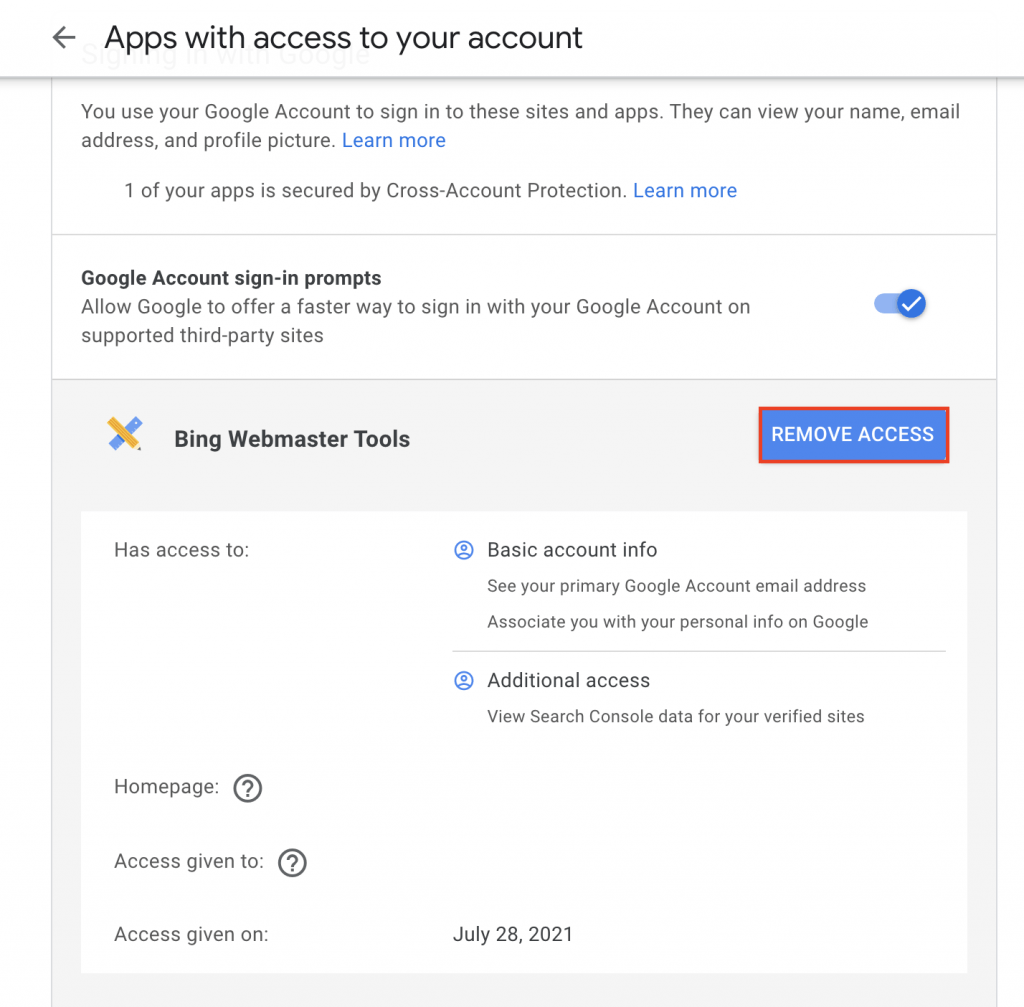This screenshot has height=1007, width=1024.
Task: Click the Has access to row label
Action: pyautogui.click(x=181, y=550)
